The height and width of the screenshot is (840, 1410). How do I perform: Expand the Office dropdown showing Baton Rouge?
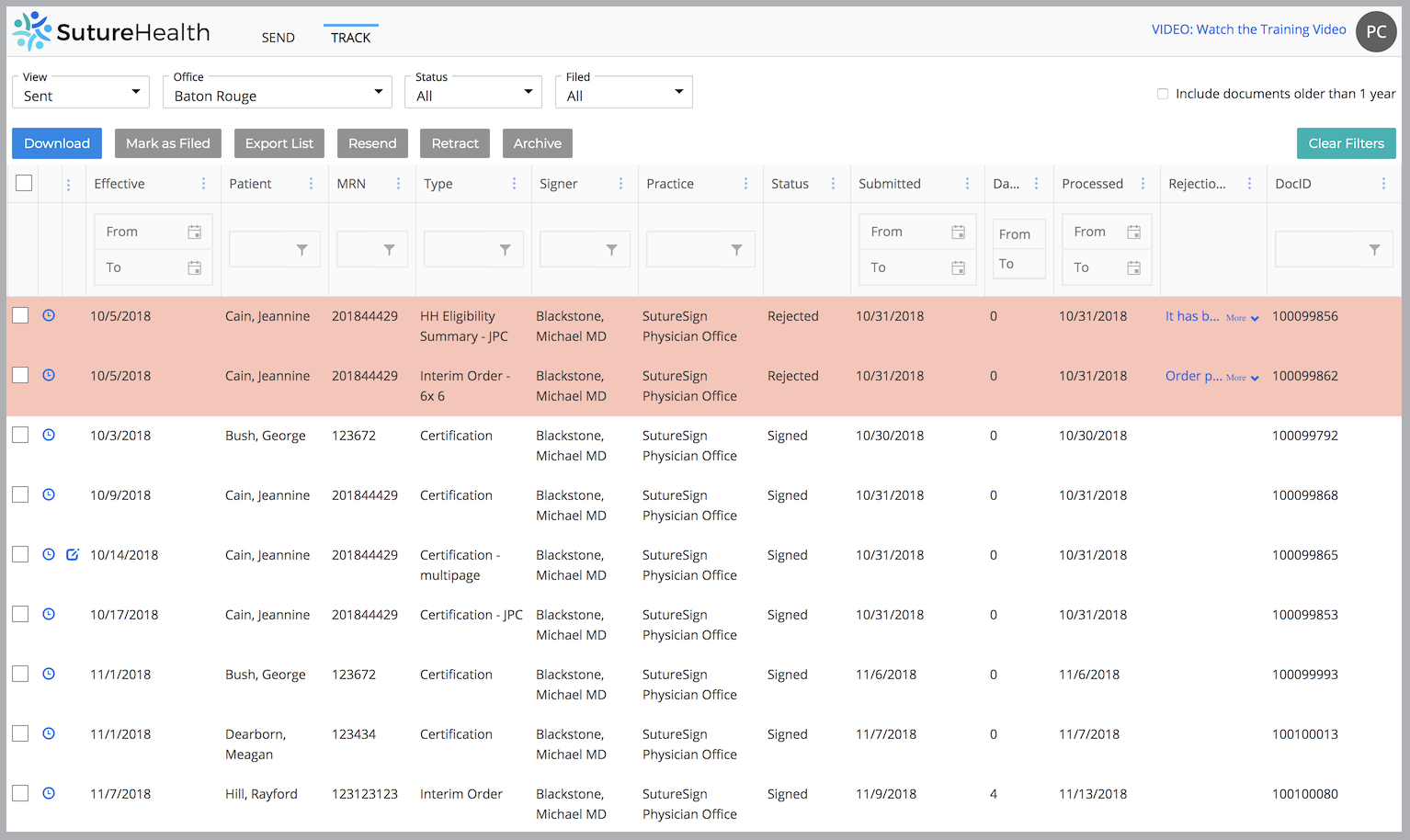pos(277,92)
